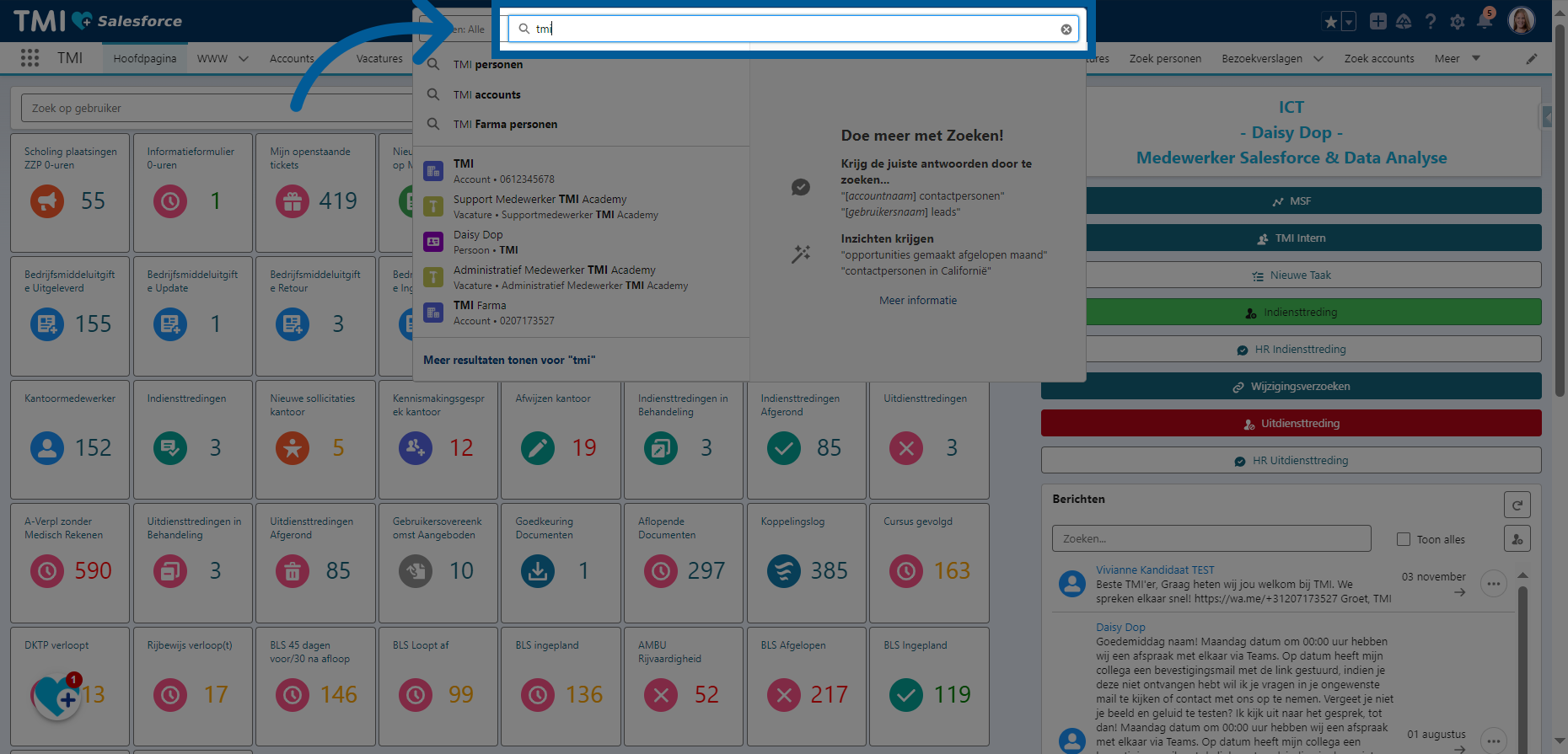Open the "Meer informatie" search help link
Viewport: 1568px width, 754px height.
[x=918, y=300]
